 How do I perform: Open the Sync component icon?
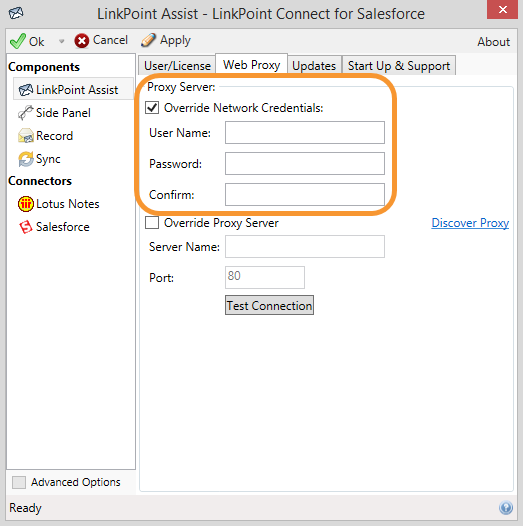tap(25, 159)
